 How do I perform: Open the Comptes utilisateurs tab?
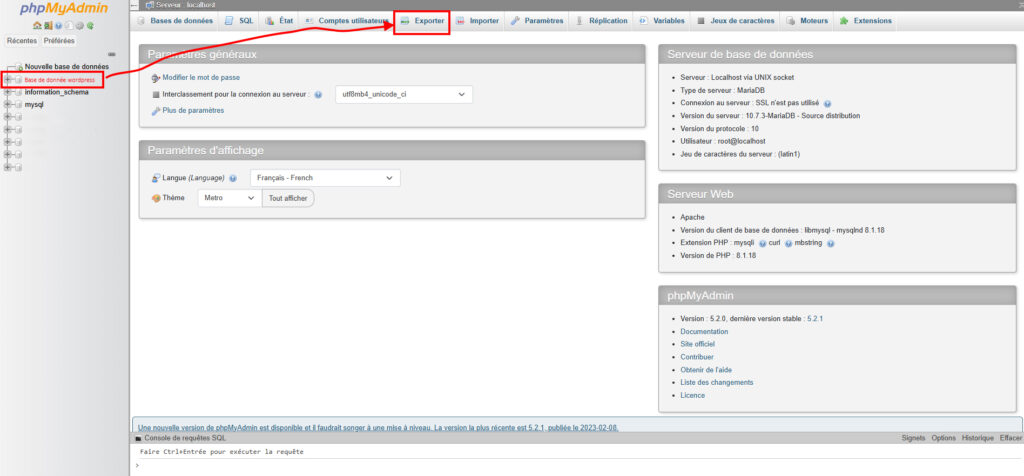pos(346,21)
